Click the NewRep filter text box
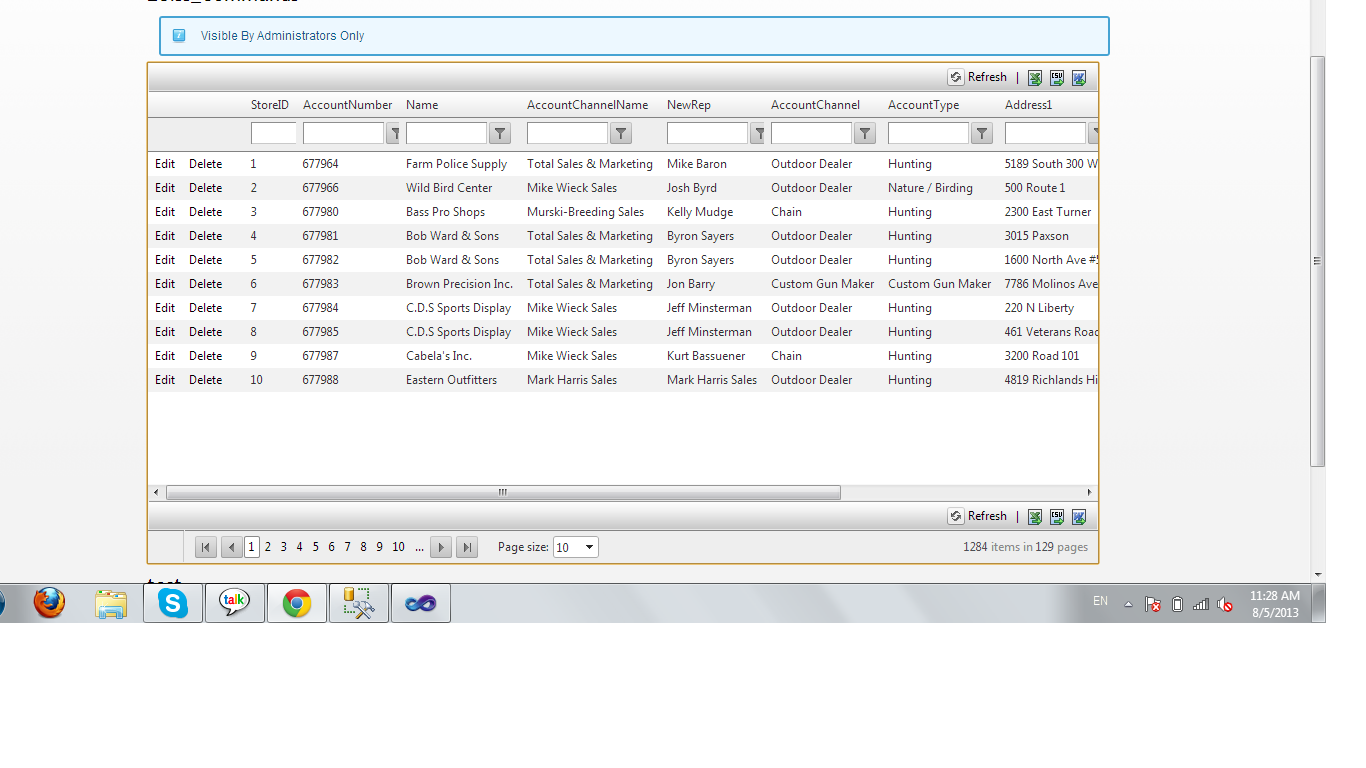This screenshot has width=1366, height=768. (x=708, y=134)
